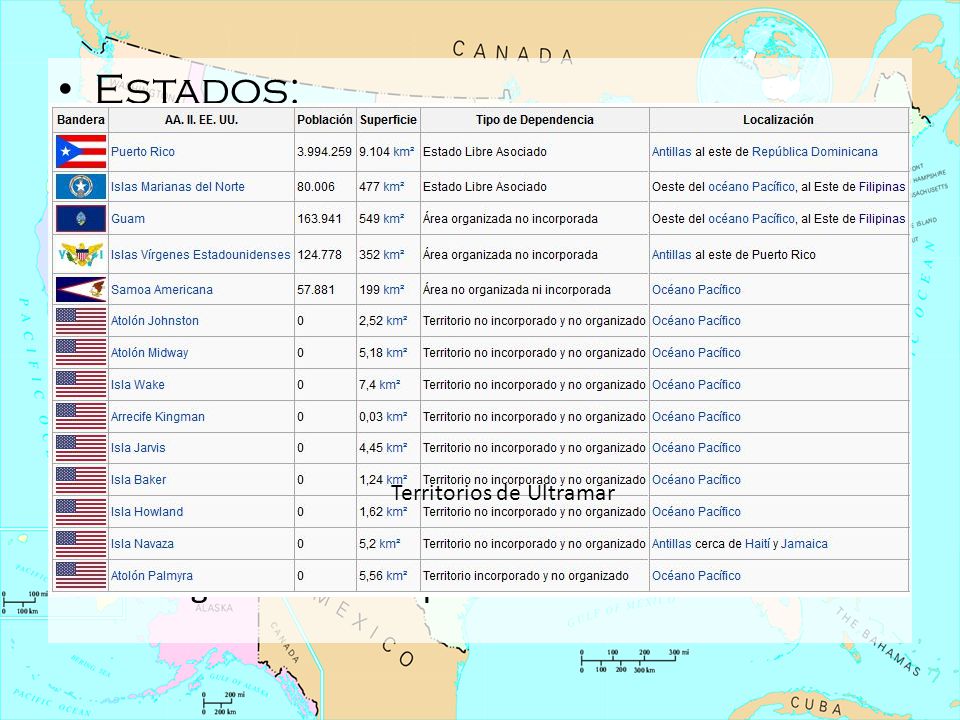960x720 pixels.
Task: Follow the Isla Wake link
Action: click(138, 384)
